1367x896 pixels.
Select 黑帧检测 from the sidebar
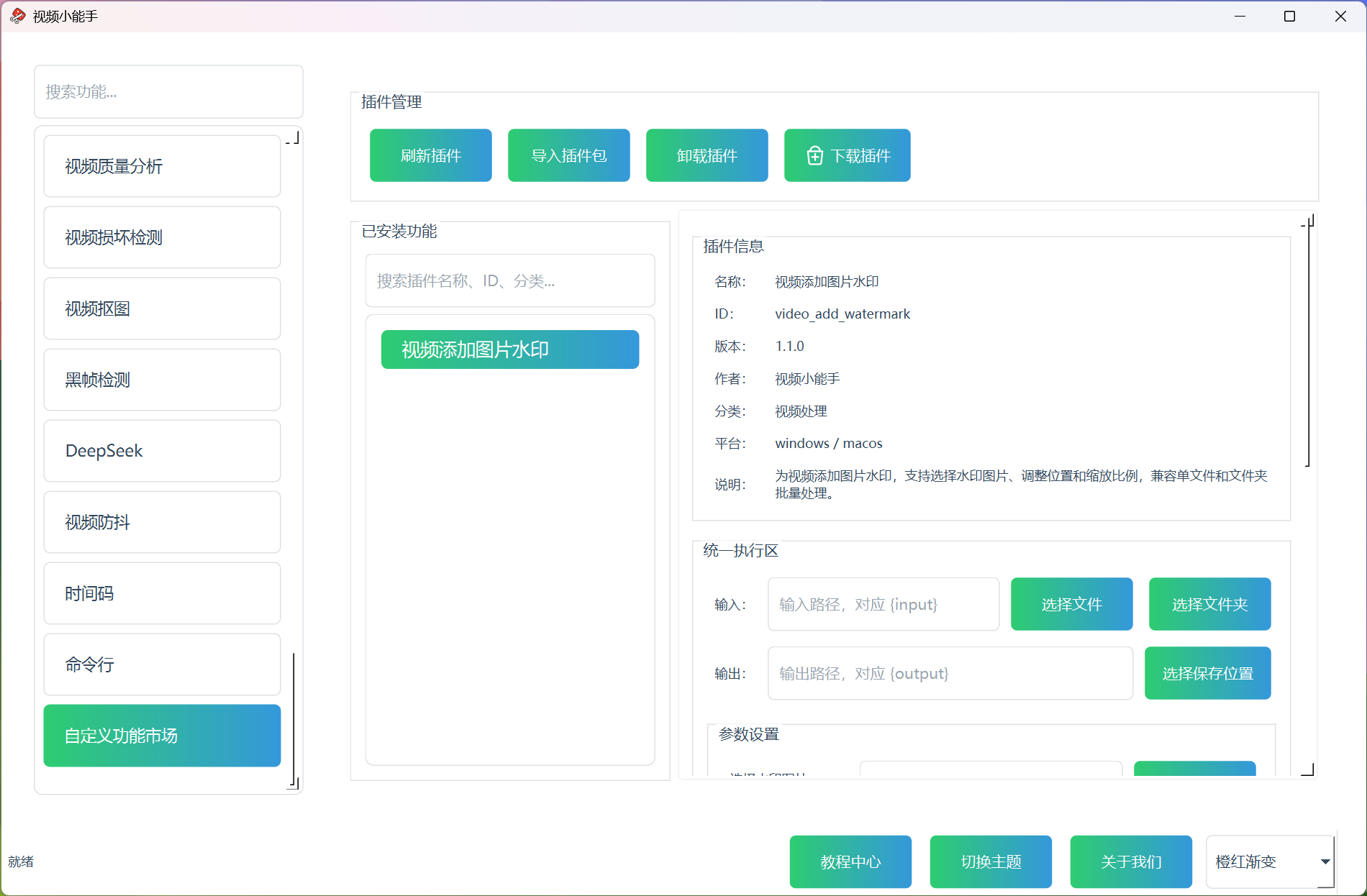click(x=162, y=380)
